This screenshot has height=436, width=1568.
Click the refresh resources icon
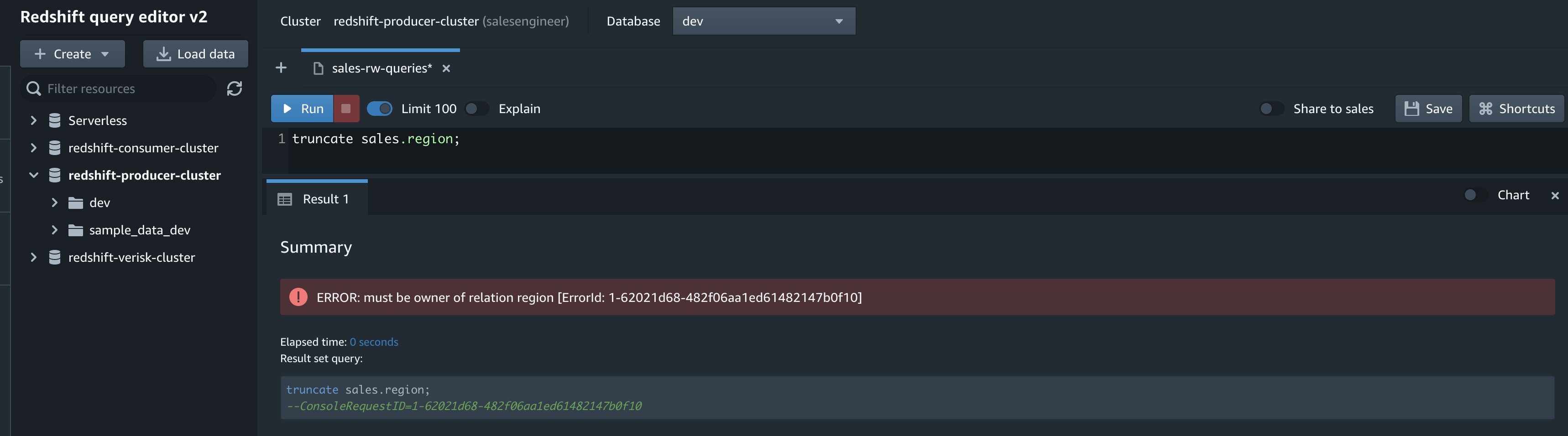235,89
